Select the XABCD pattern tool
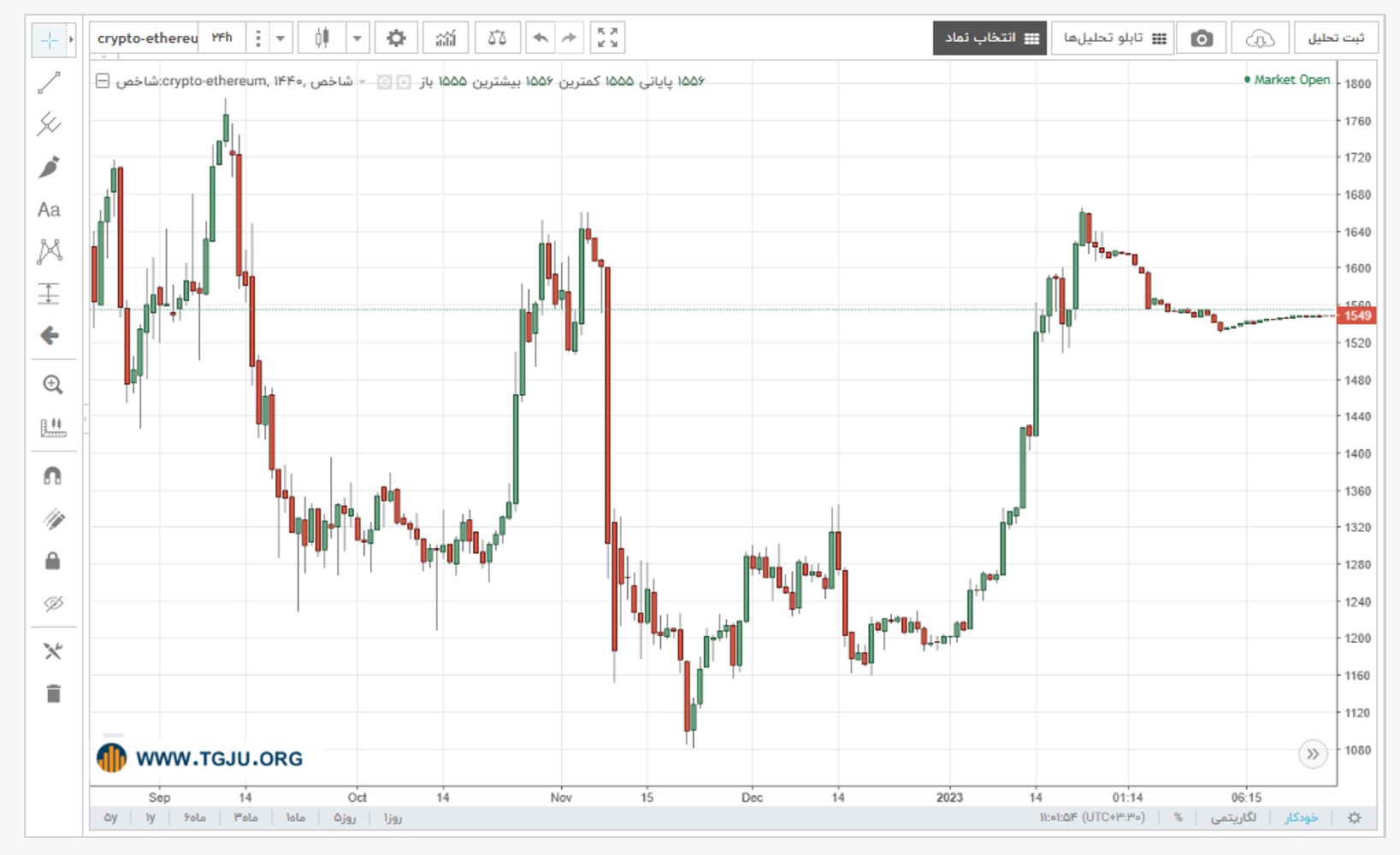The image size is (1400, 855). click(x=50, y=251)
